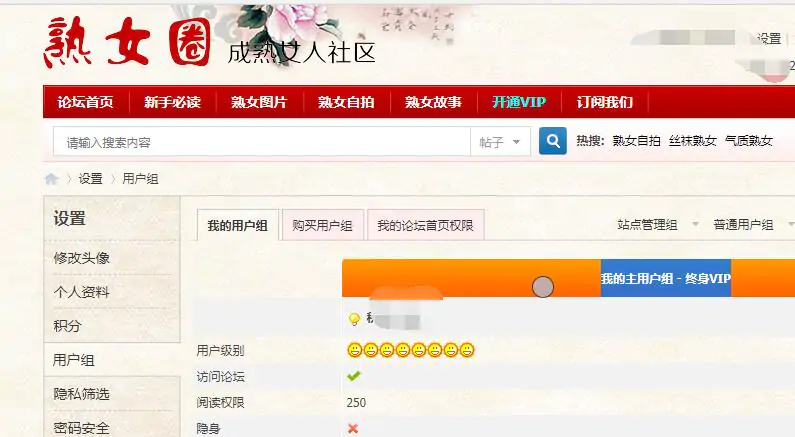Open 个人资料 in settings sidebar
795x437 pixels.
click(82, 292)
